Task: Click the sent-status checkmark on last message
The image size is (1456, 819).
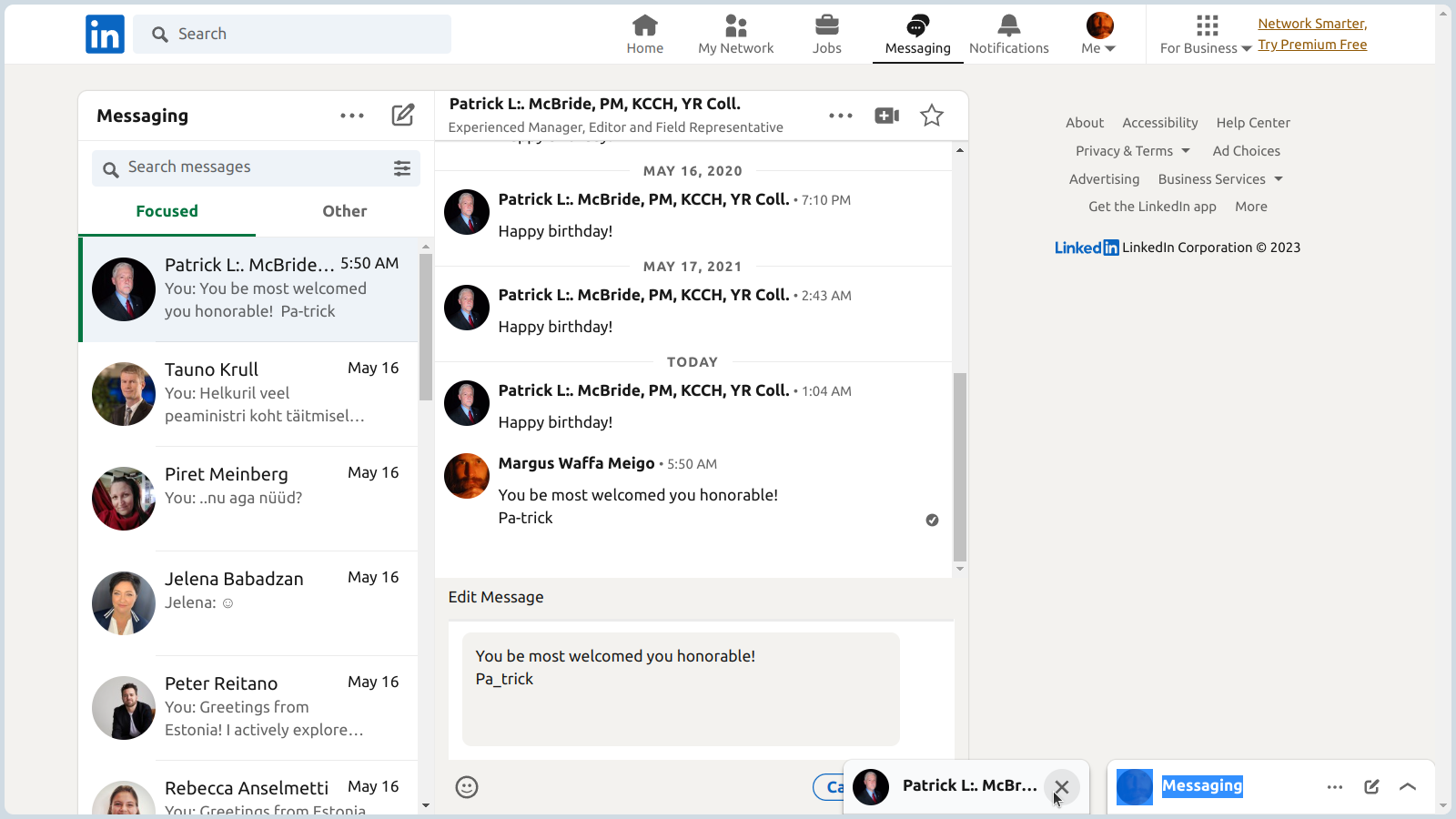Action: (932, 521)
